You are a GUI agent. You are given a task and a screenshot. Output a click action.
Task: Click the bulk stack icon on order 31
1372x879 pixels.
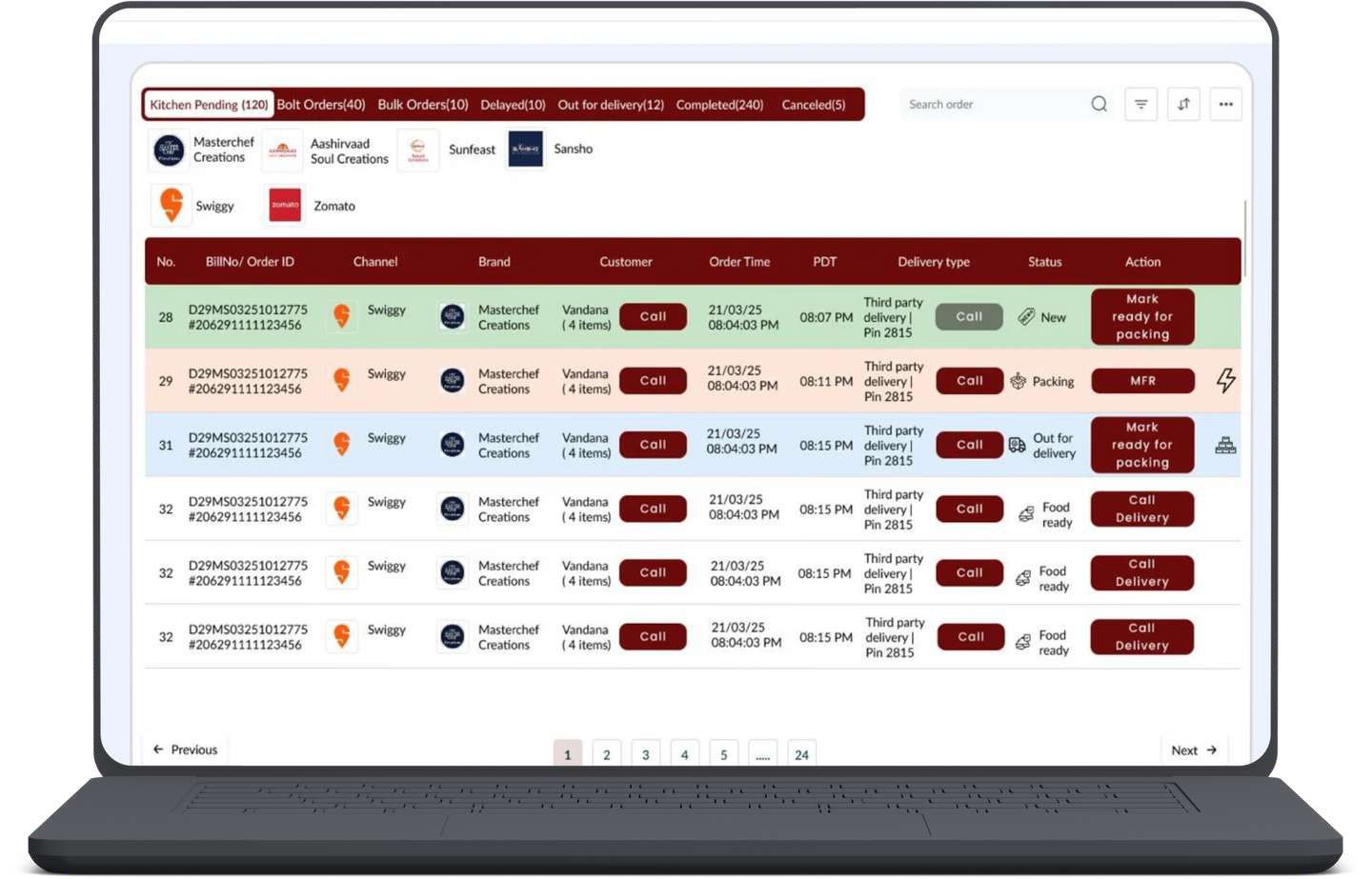1225,445
